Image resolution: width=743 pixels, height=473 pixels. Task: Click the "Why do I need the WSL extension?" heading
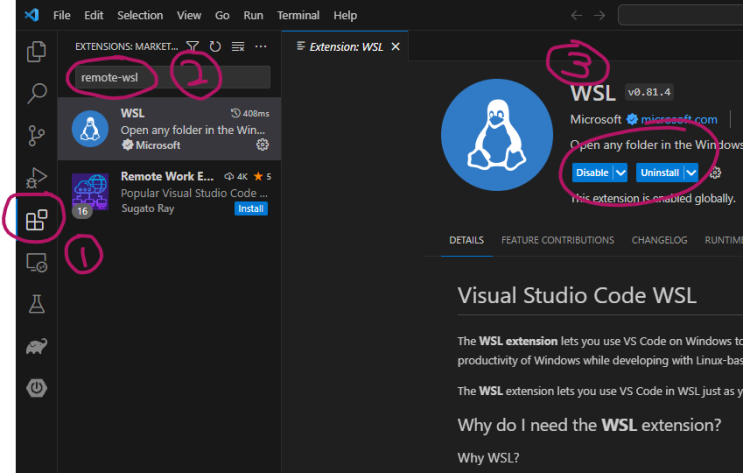(589, 425)
